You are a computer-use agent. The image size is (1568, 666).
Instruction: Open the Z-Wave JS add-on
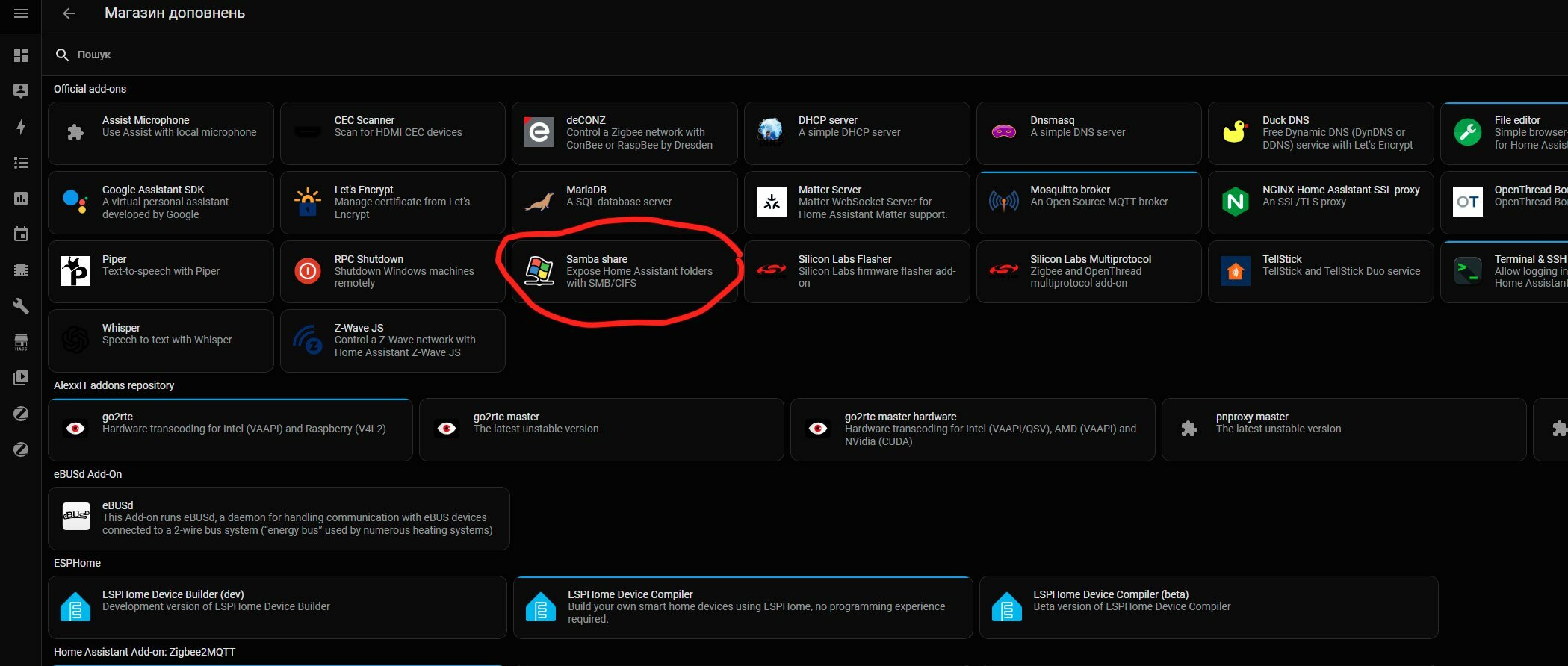pyautogui.click(x=392, y=340)
